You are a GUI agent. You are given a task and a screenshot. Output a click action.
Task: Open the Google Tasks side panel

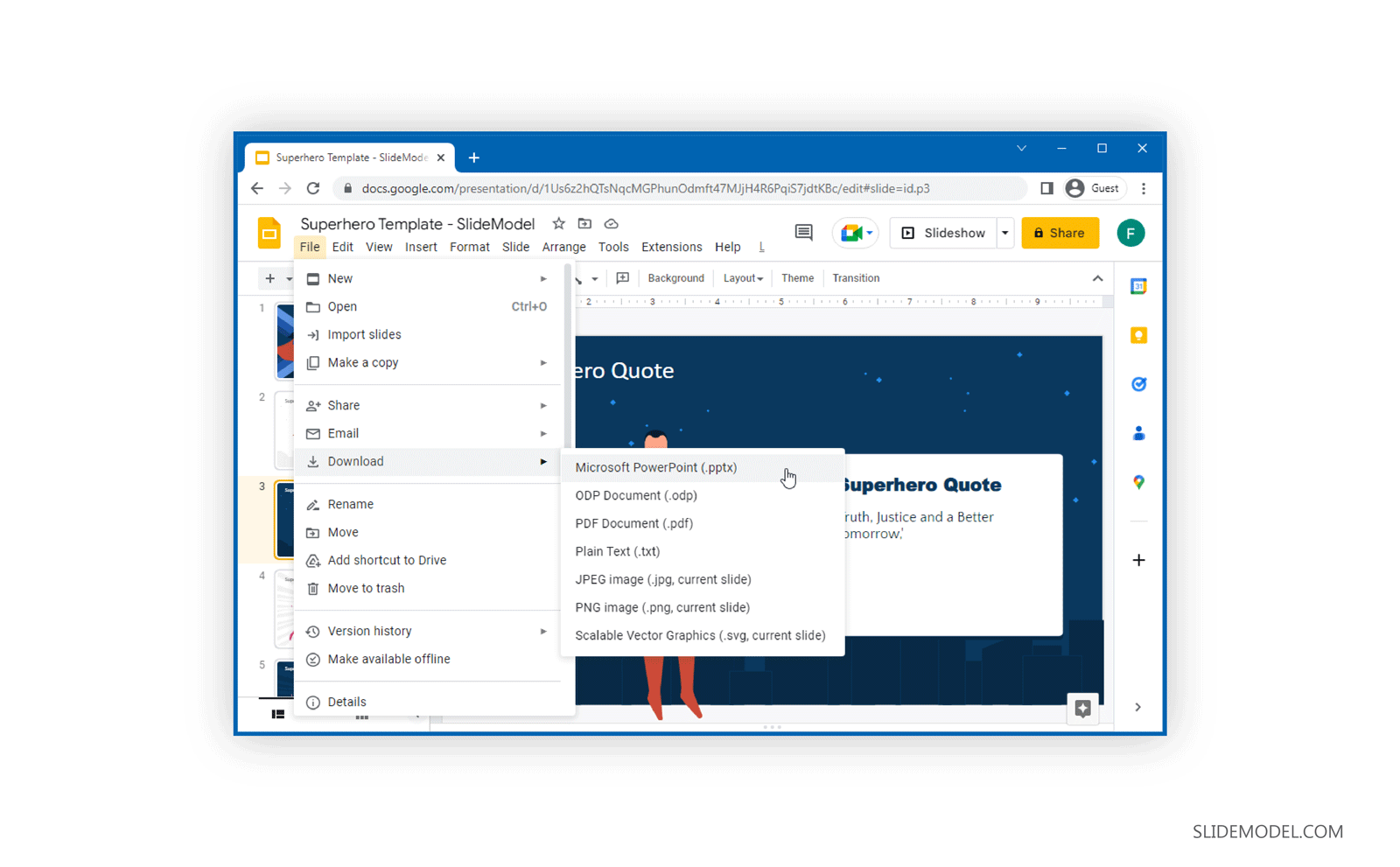click(1138, 384)
